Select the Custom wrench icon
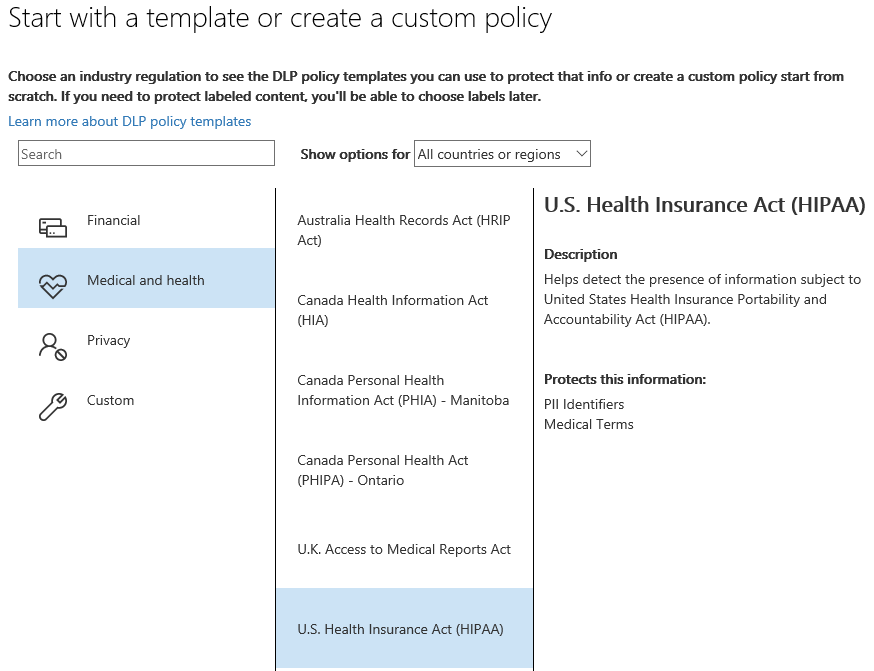 pos(52,406)
